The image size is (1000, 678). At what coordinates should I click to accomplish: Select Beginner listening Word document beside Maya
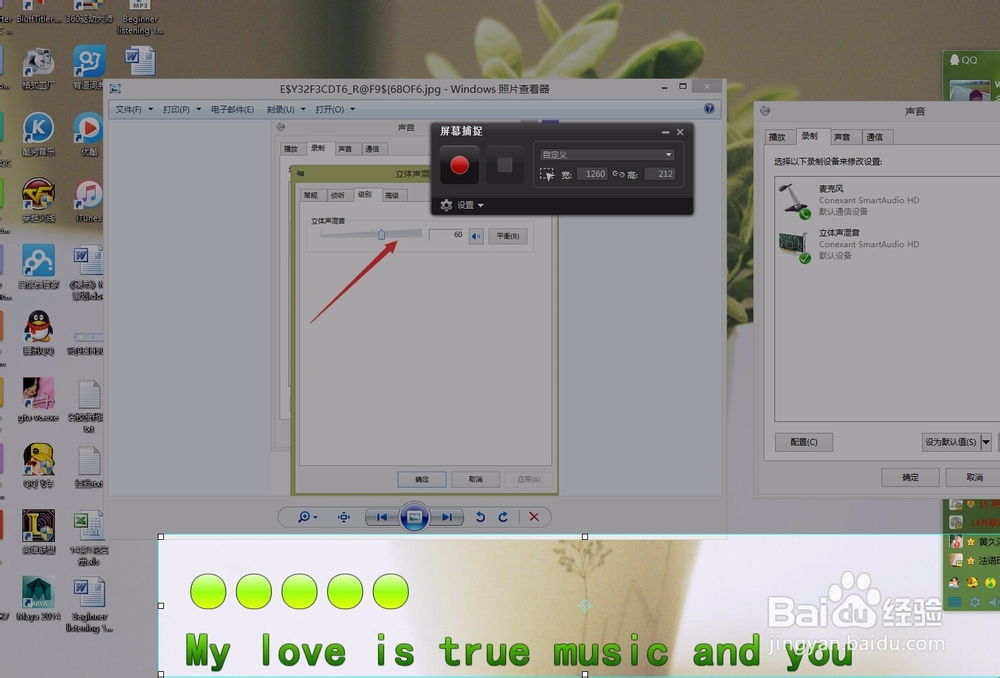click(x=89, y=605)
